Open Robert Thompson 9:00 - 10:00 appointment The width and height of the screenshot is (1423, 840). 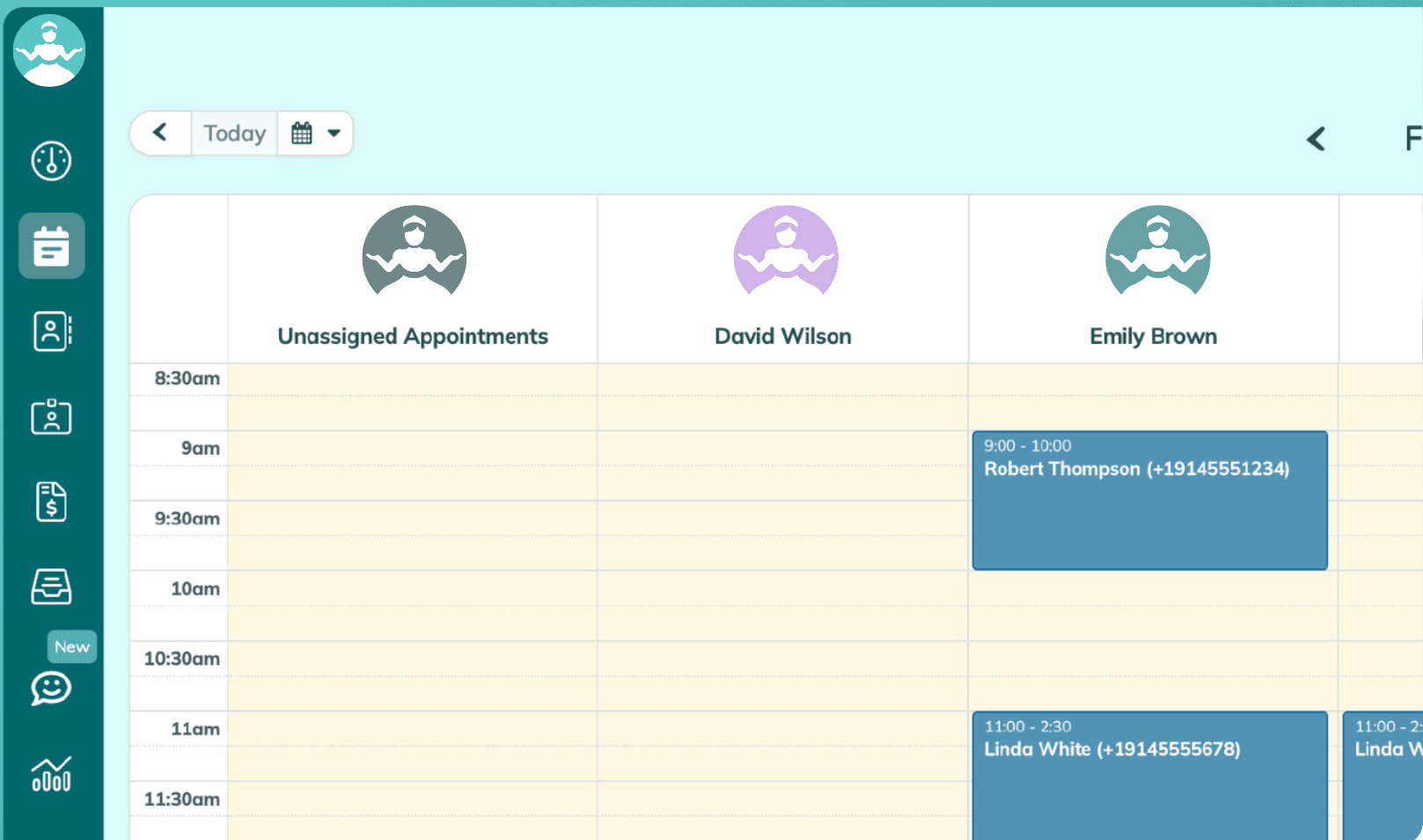point(1150,500)
